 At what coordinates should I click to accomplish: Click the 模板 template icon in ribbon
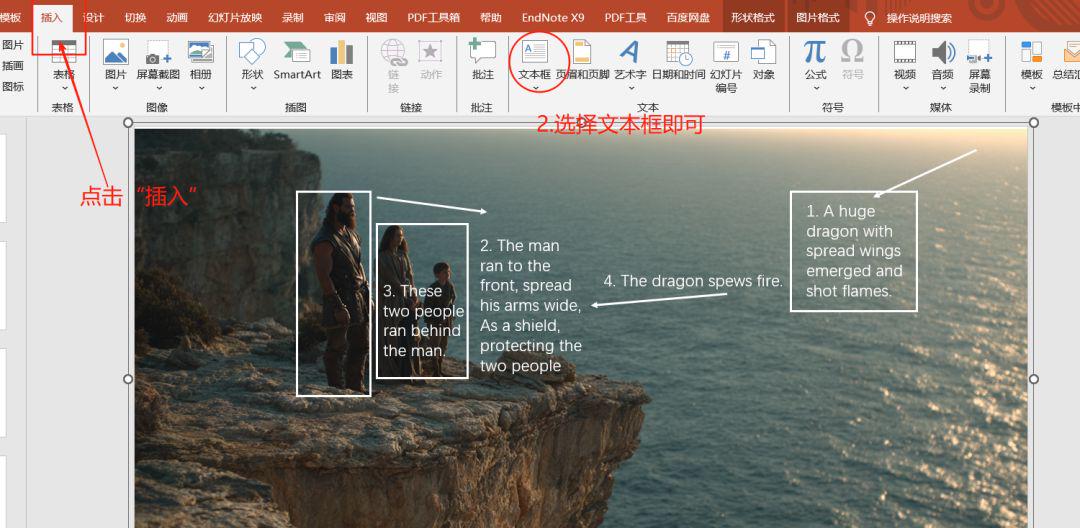click(x=1032, y=52)
